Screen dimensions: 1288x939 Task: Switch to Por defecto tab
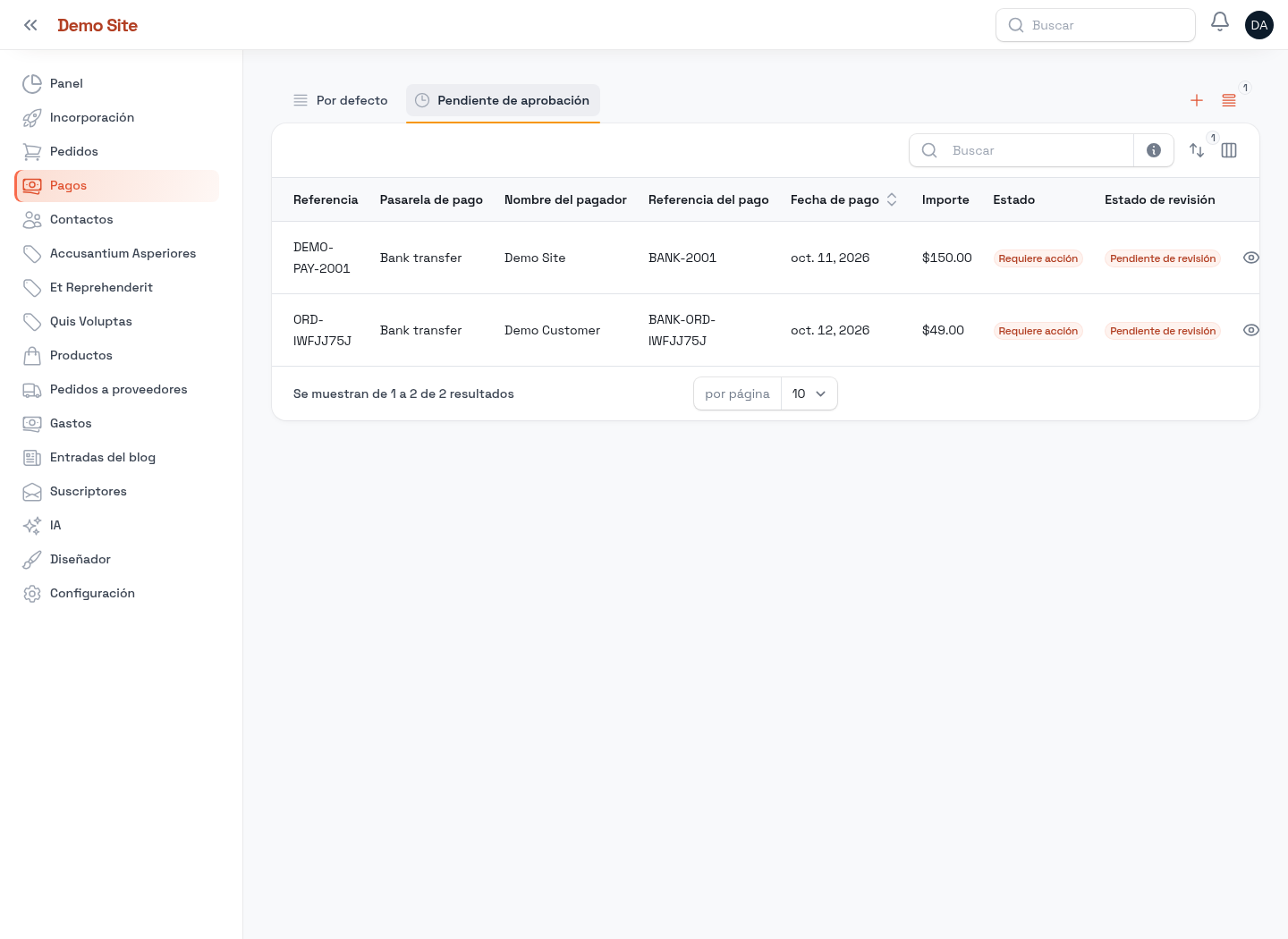coord(341,100)
